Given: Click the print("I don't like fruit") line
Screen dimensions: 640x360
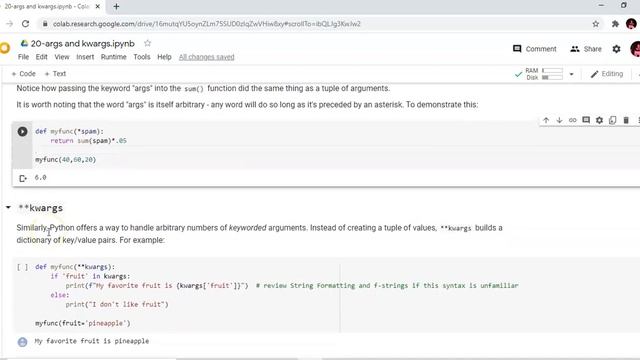Looking at the screenshot, I should (117, 304).
